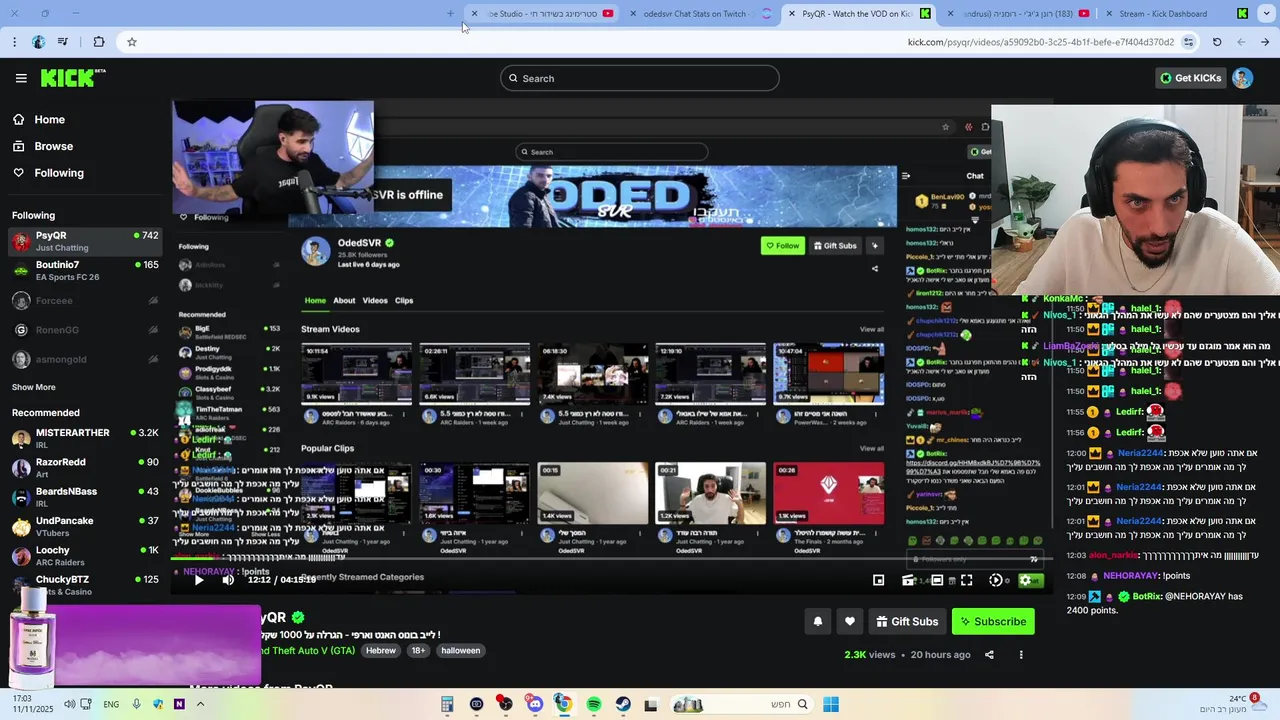Toggle theater mode in video controls
Screen dimensions: 1280x720
point(937,580)
